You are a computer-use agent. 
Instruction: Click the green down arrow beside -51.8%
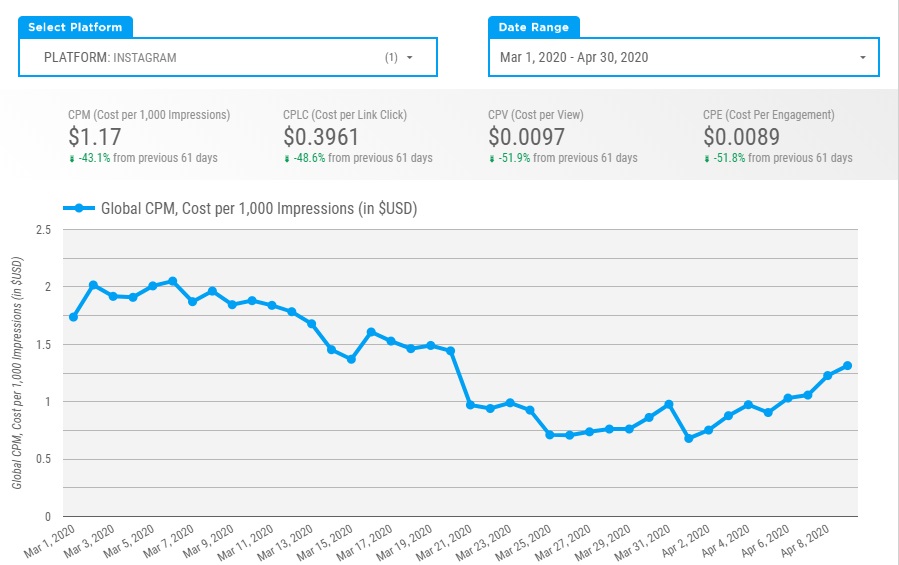(x=707, y=159)
